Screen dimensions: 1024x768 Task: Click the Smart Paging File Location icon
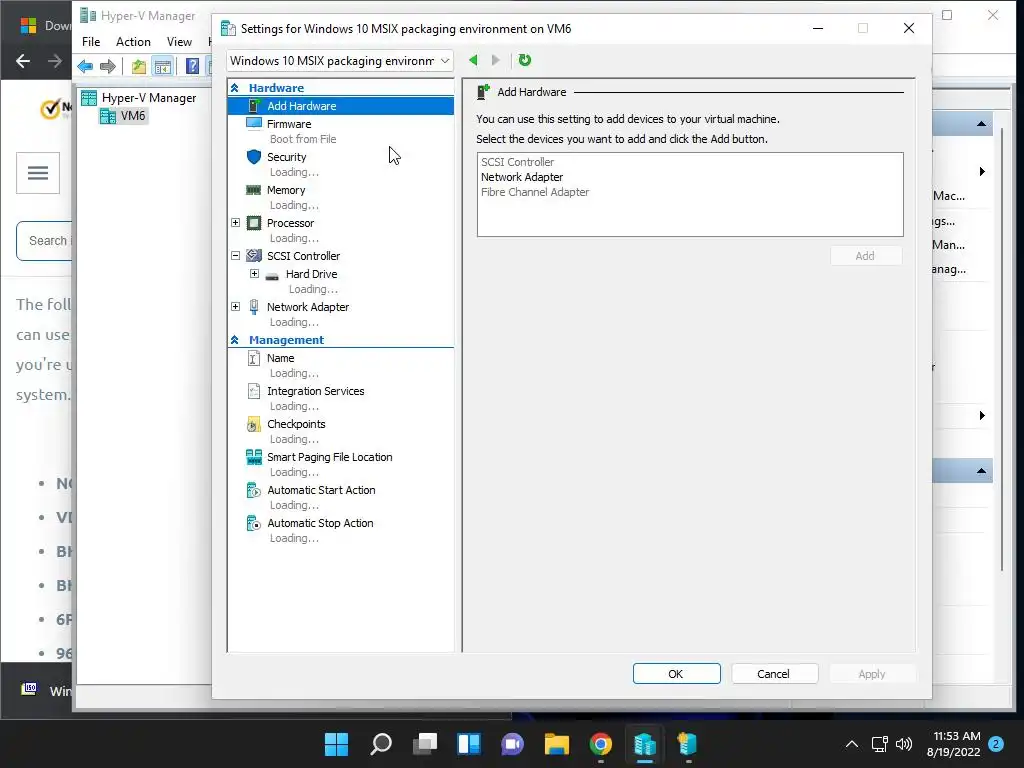pos(254,457)
